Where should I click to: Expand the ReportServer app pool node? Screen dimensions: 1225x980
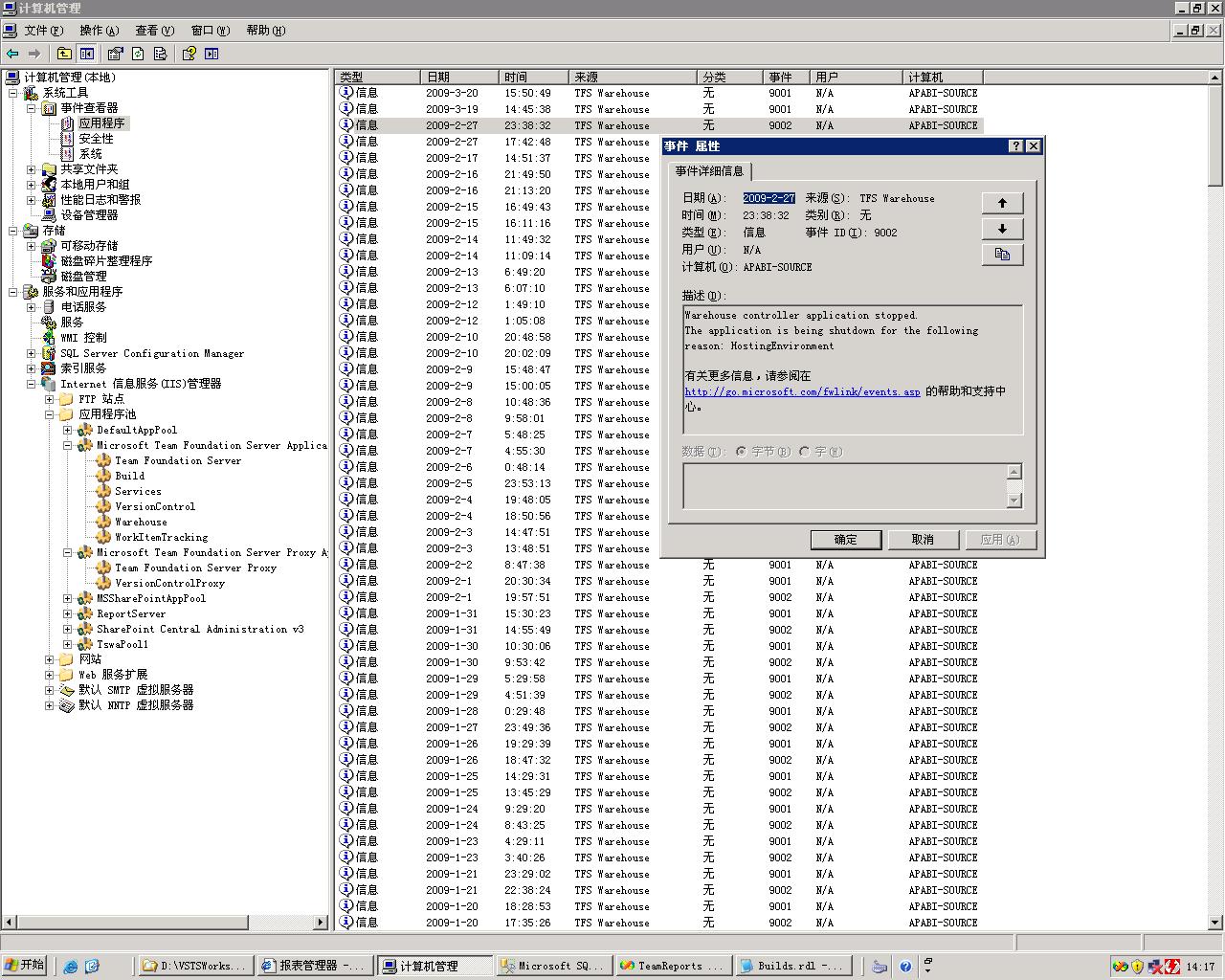pos(68,613)
